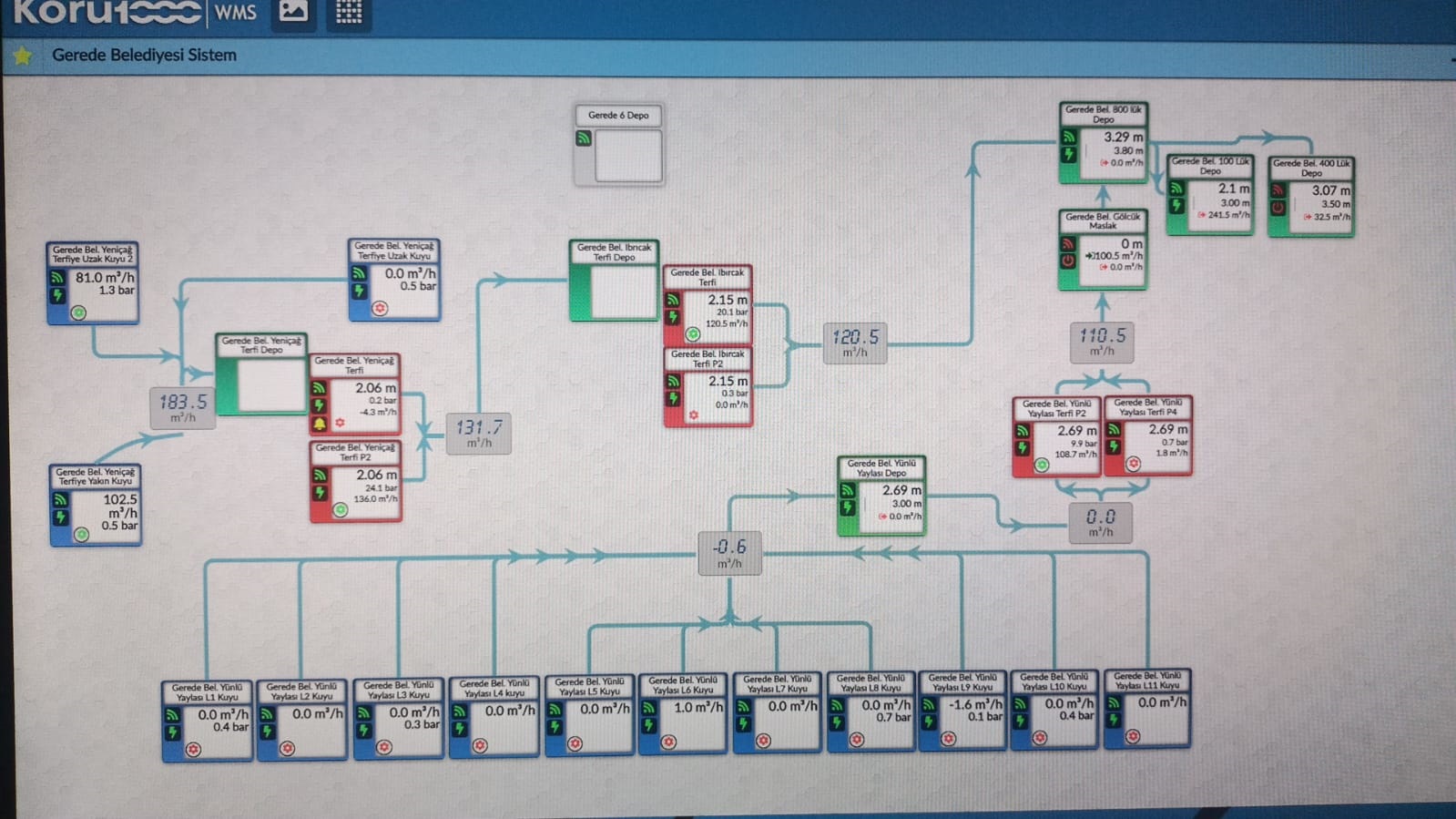Click signal icon on 800 lük Depo card
1456x819 pixels.
pos(1069,137)
